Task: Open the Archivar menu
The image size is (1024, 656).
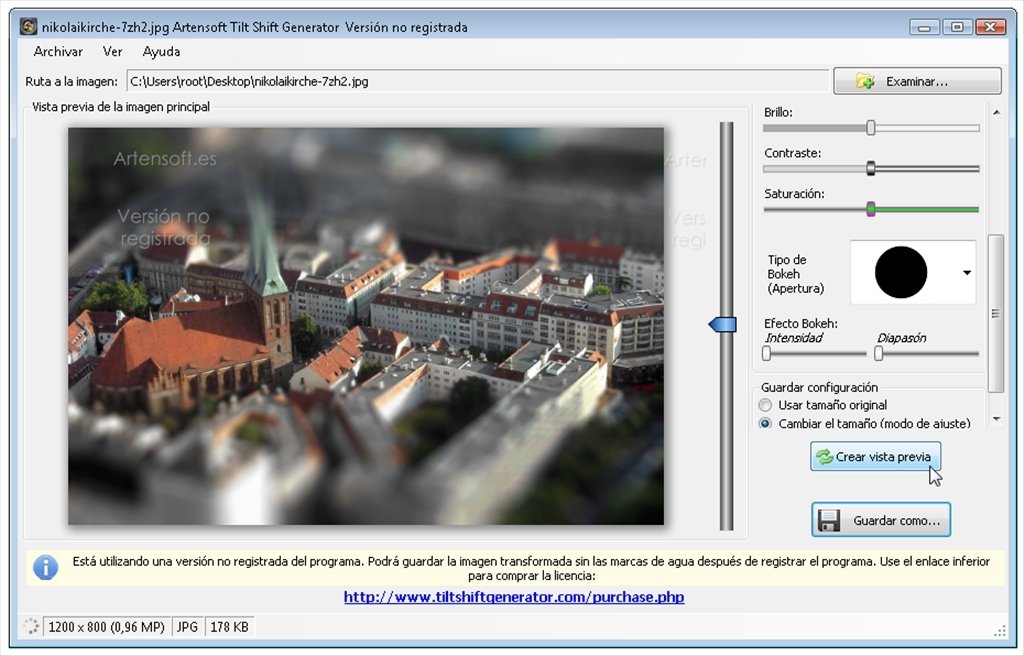Action: (x=58, y=52)
